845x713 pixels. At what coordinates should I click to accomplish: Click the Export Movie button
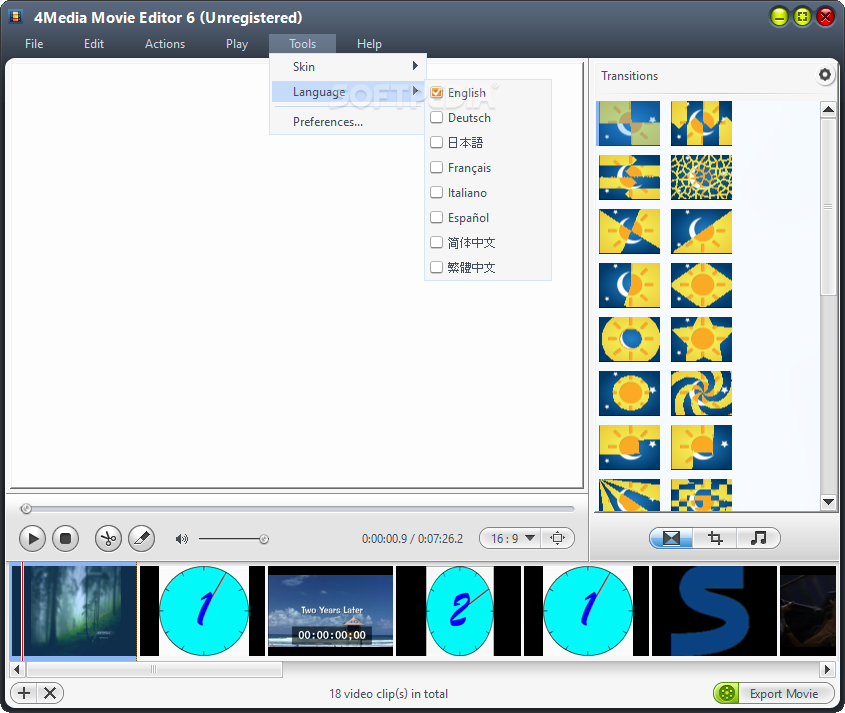774,693
